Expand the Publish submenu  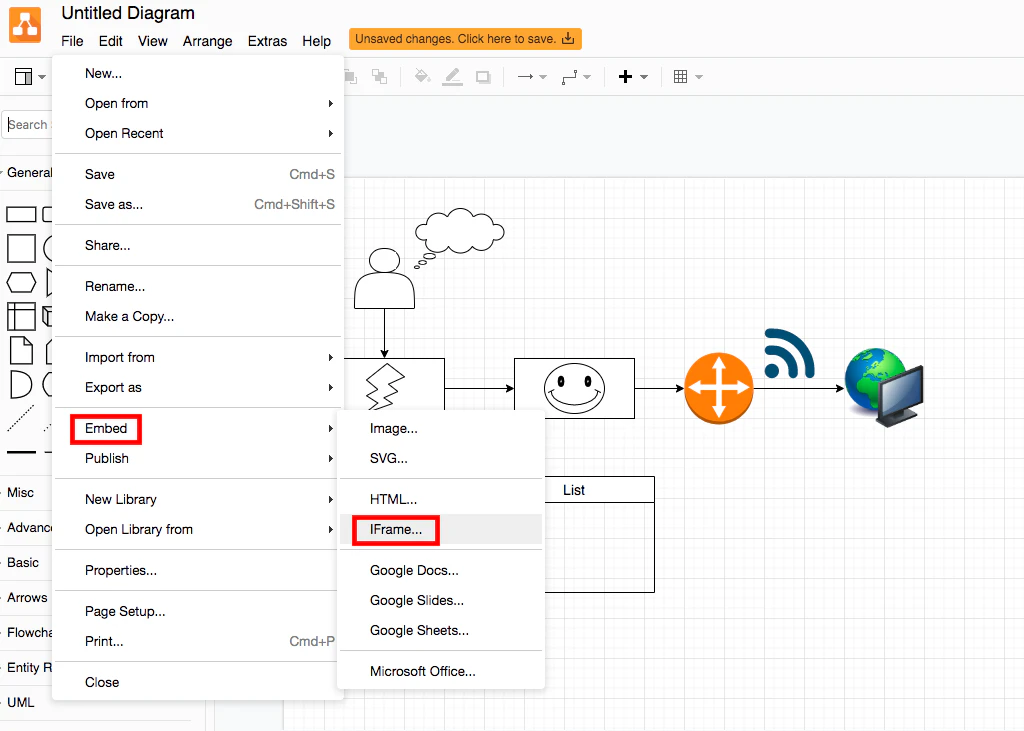point(197,459)
